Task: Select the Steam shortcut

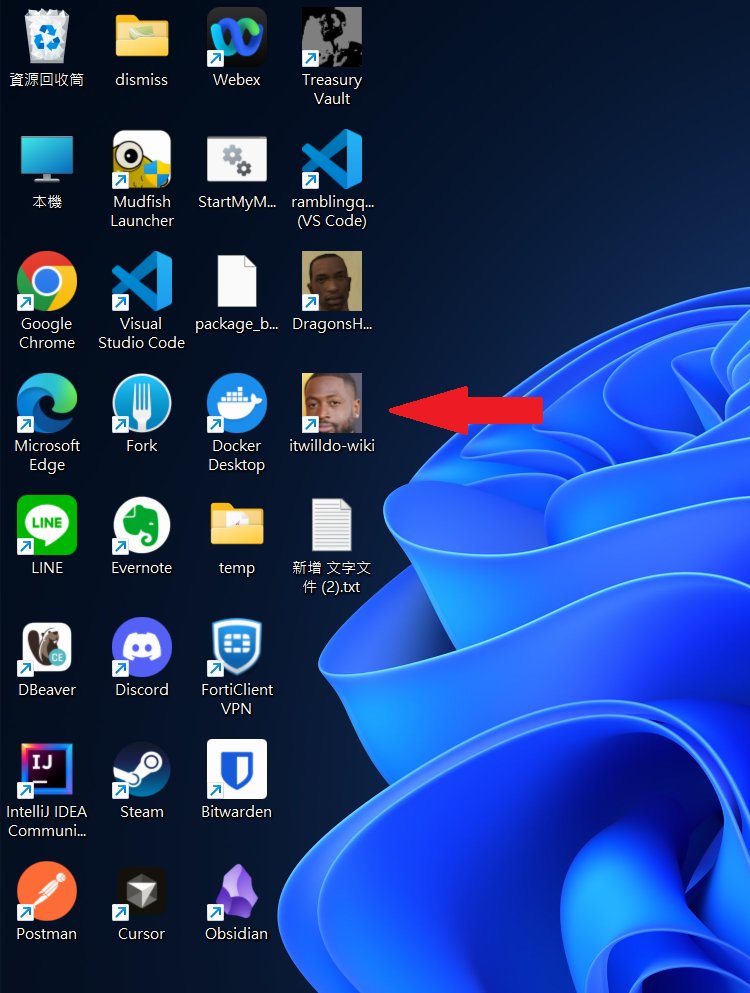Action: click(x=142, y=769)
